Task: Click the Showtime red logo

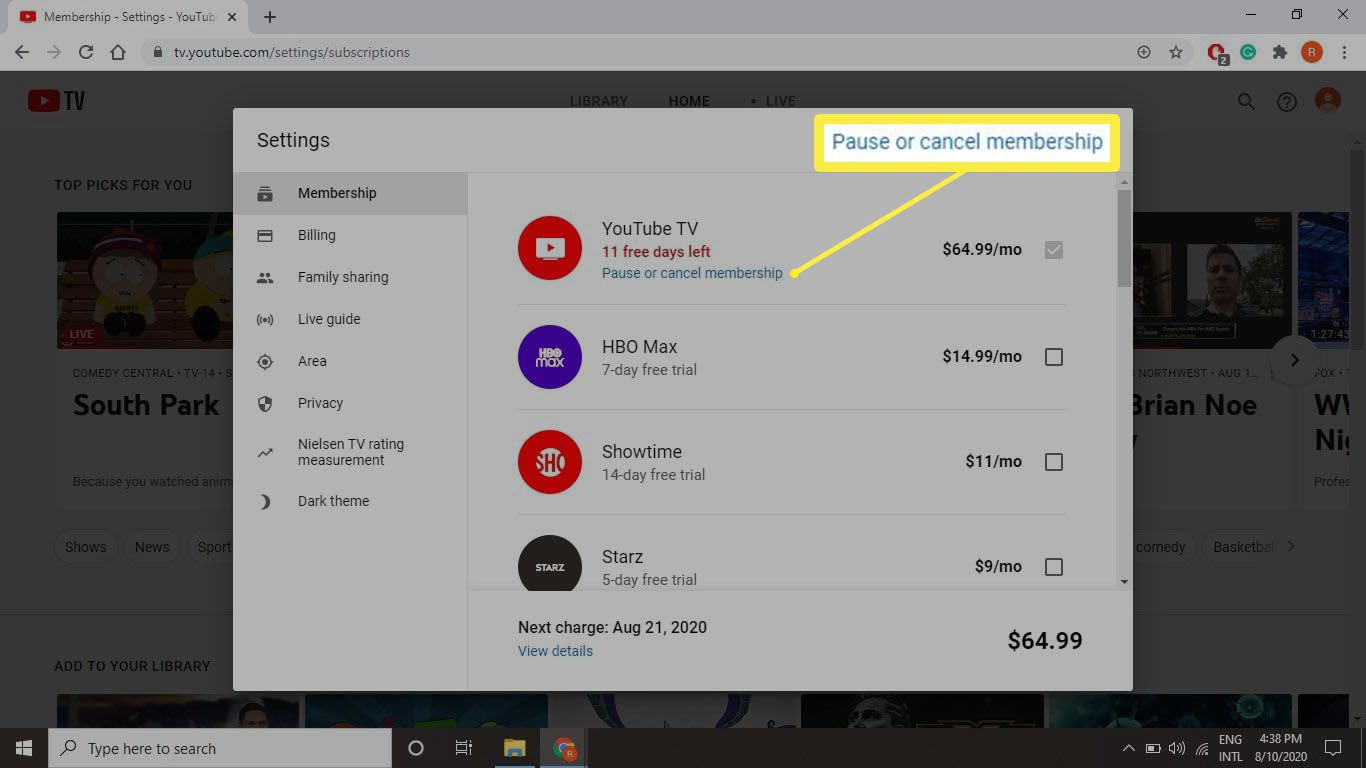Action: point(550,462)
